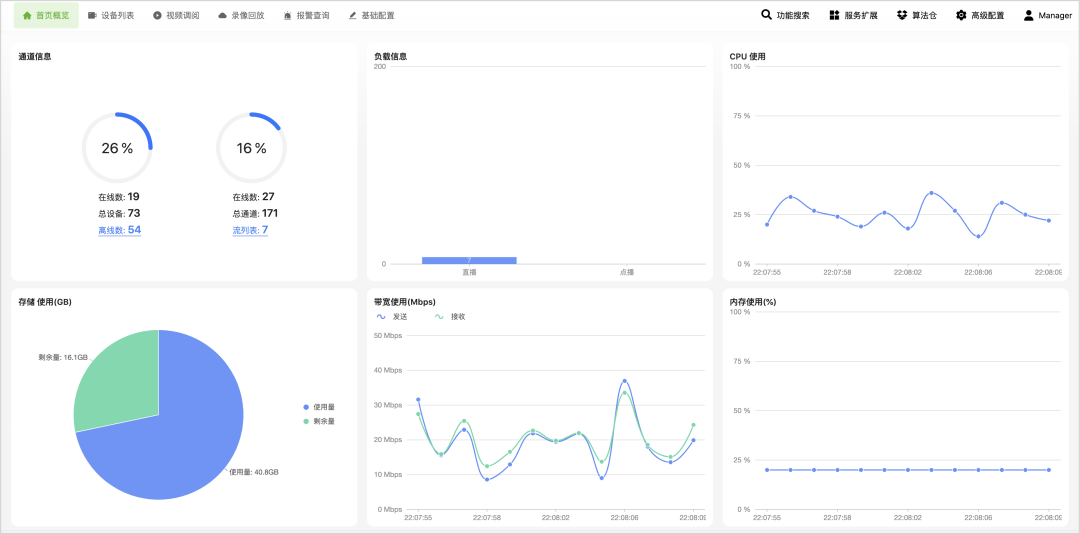Open 服务扩展 label in top bar
Image resolution: width=1080 pixels, height=534 pixels.
tap(861, 15)
